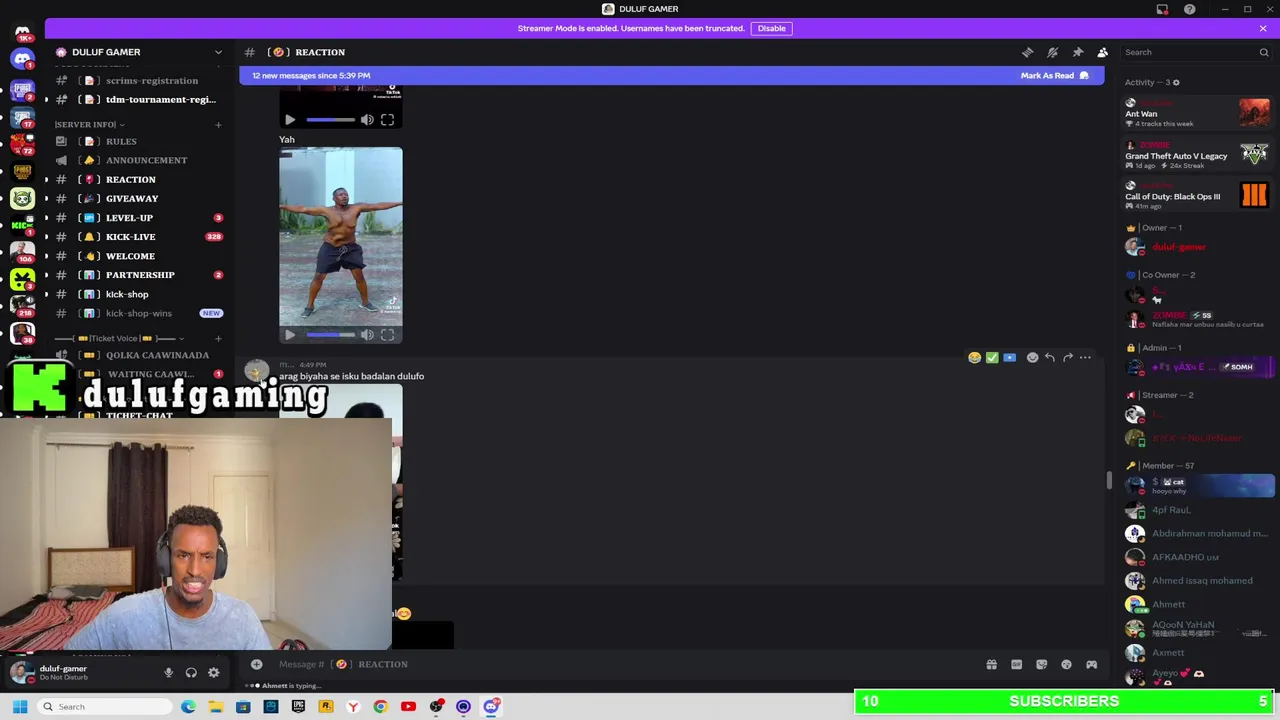The height and width of the screenshot is (720, 1280).
Task: Mark As Read the new messages
Action: coord(1054,75)
